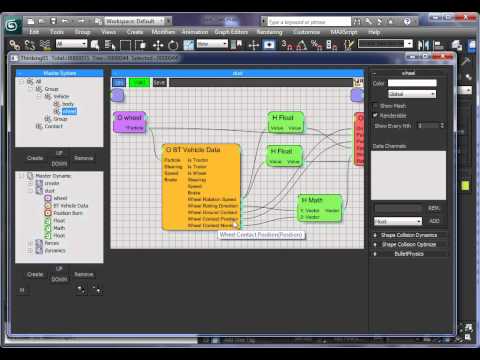This screenshot has width=480, height=360.
Task: Click Save File in quick access toolbar
Action: 53,21
